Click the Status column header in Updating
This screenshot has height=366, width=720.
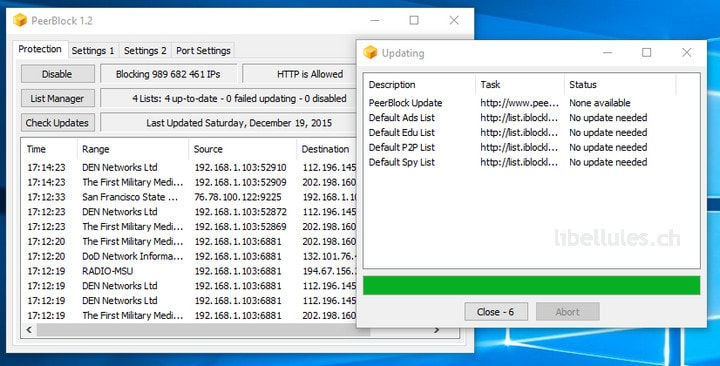(x=620, y=84)
